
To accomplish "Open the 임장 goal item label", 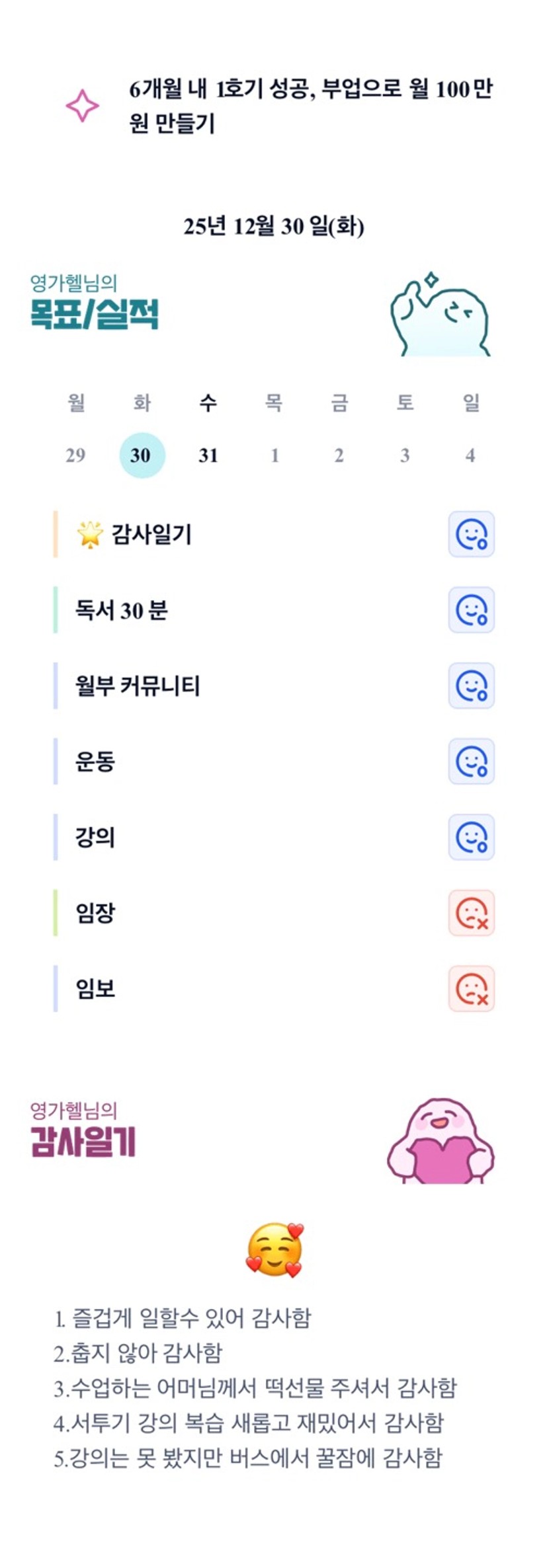I will coord(95,914).
